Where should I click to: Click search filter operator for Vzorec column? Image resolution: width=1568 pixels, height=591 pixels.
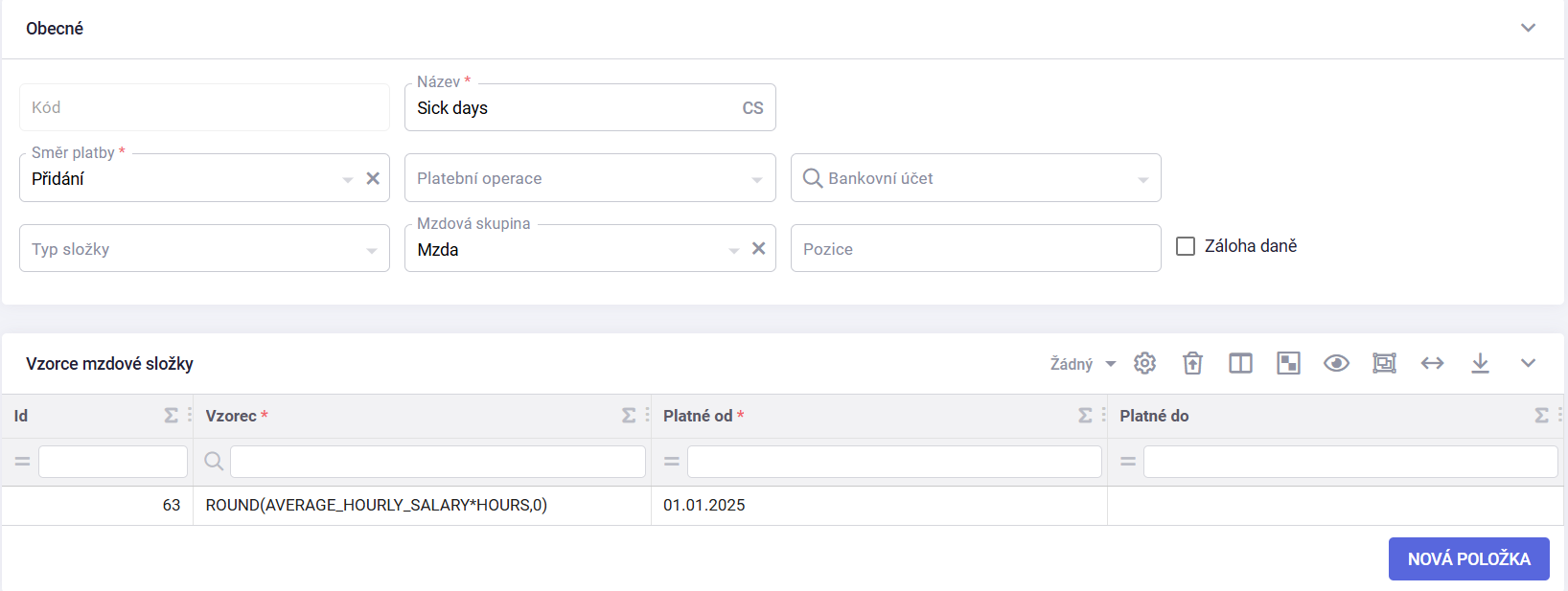point(214,462)
